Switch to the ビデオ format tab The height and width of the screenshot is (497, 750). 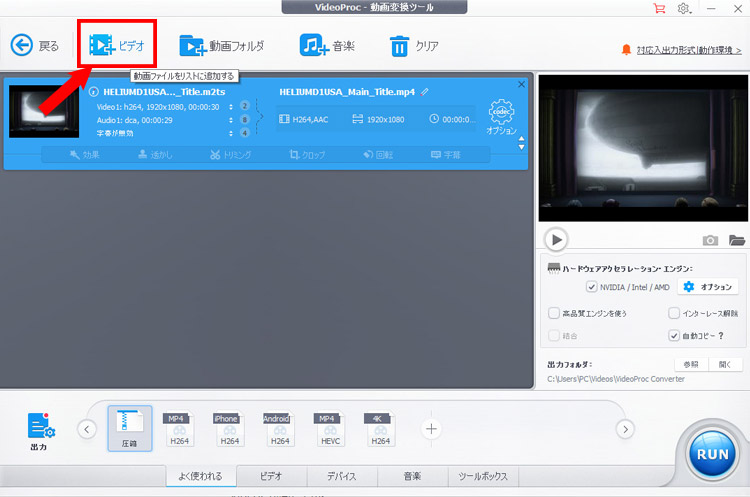(271, 476)
